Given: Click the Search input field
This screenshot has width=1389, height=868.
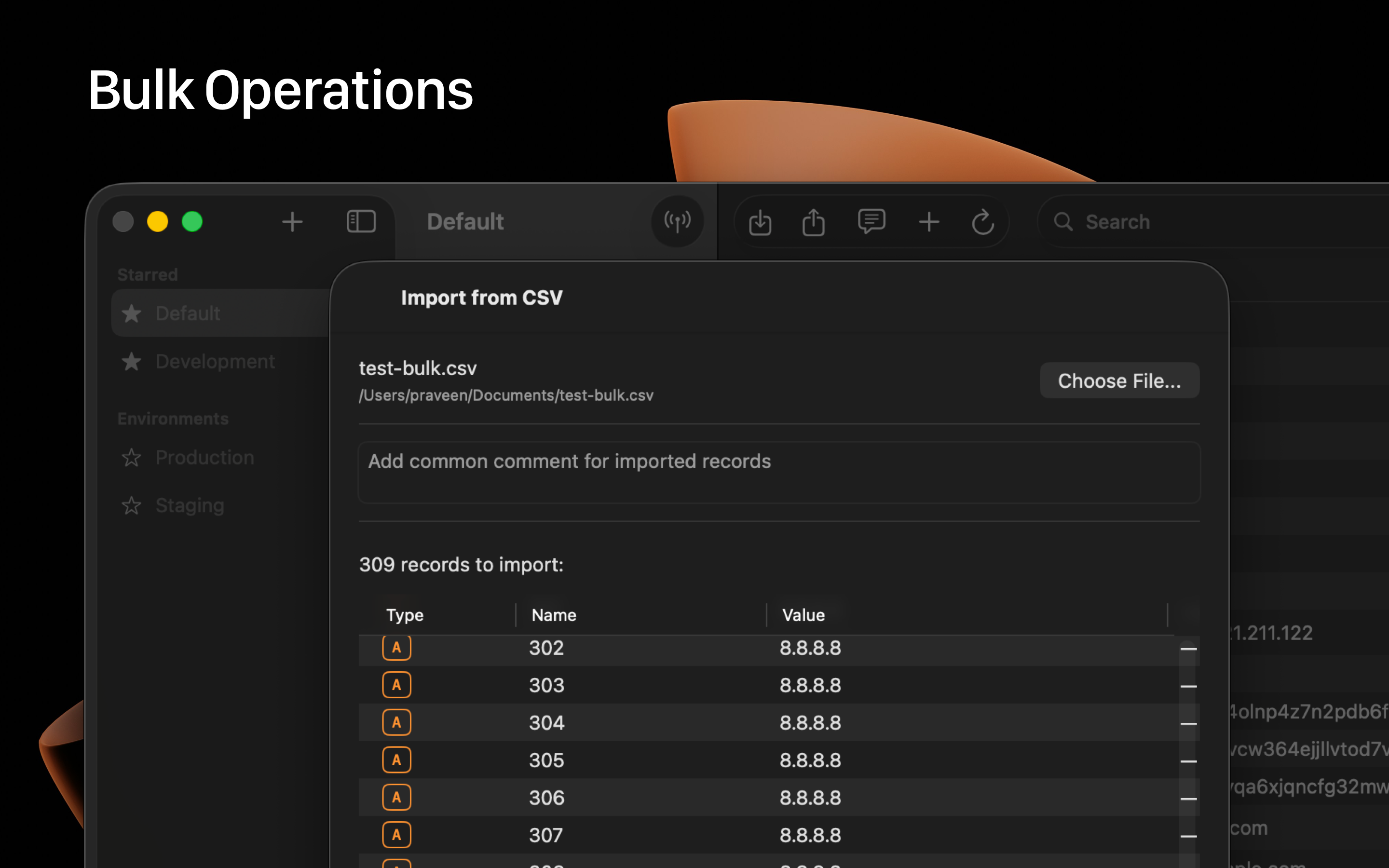Looking at the screenshot, I should coord(1213,222).
